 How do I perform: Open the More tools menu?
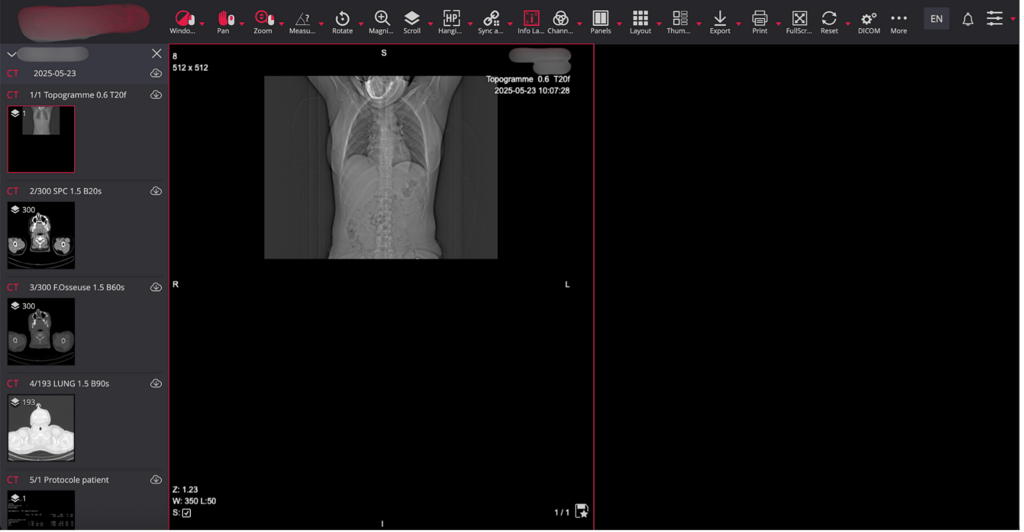pos(899,18)
